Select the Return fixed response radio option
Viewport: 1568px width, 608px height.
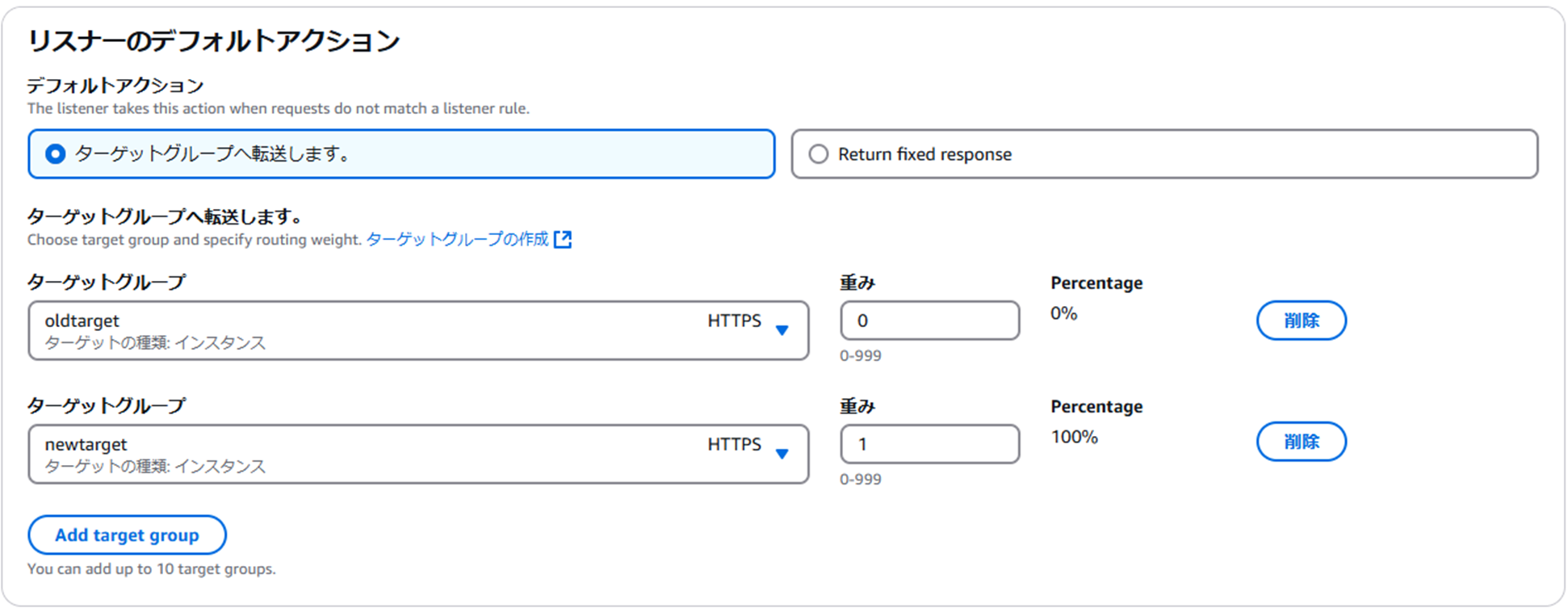[819, 154]
